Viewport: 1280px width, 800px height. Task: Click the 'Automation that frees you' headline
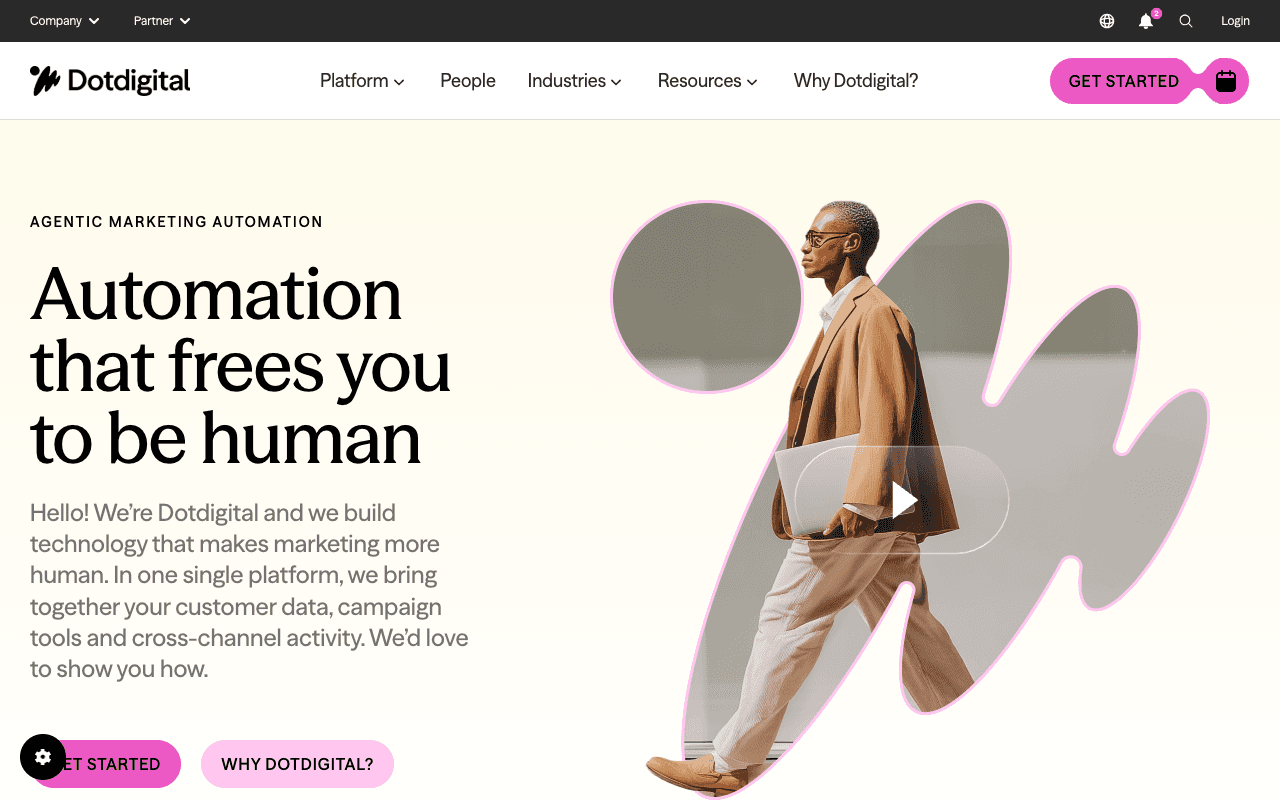[x=240, y=366]
